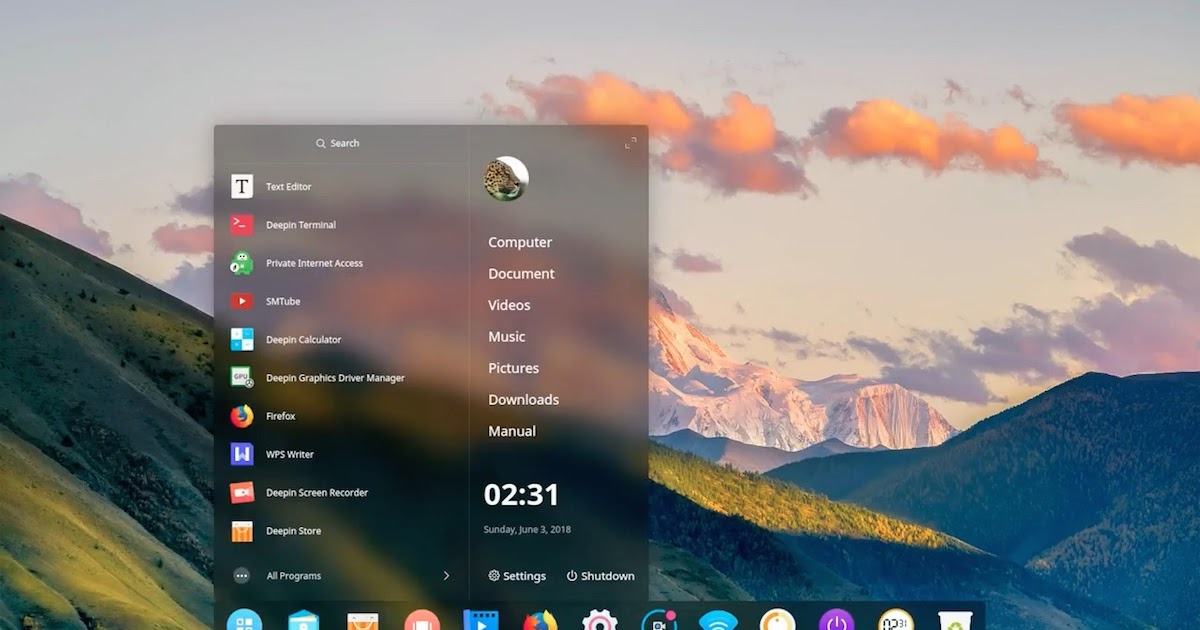Image resolution: width=1200 pixels, height=630 pixels.
Task: Launch the Text Editor app
Action: click(290, 186)
